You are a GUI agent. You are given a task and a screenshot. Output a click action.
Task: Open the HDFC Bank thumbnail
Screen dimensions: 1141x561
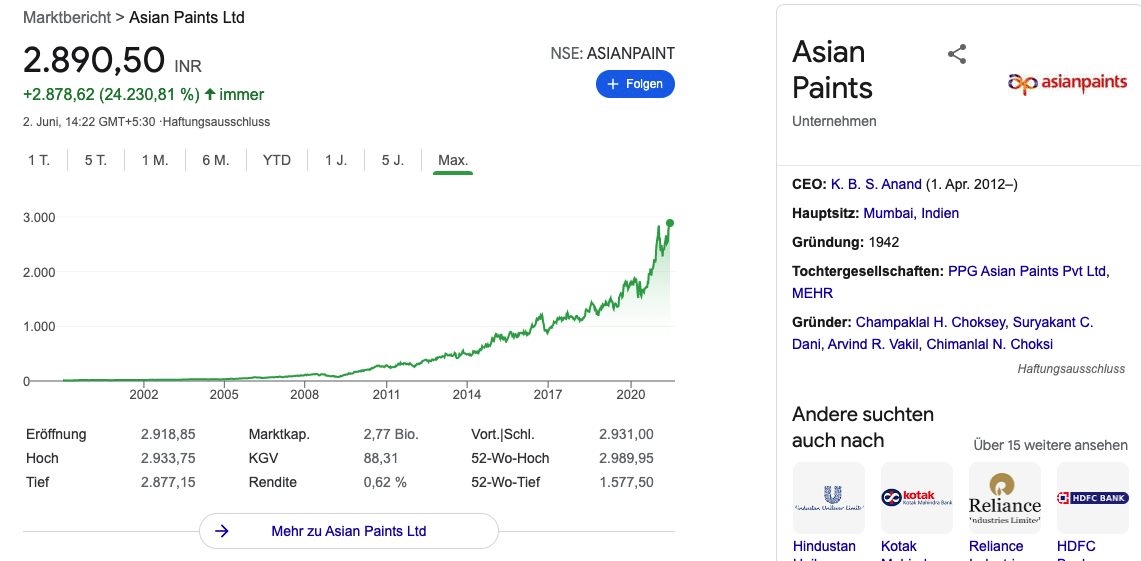1093,498
